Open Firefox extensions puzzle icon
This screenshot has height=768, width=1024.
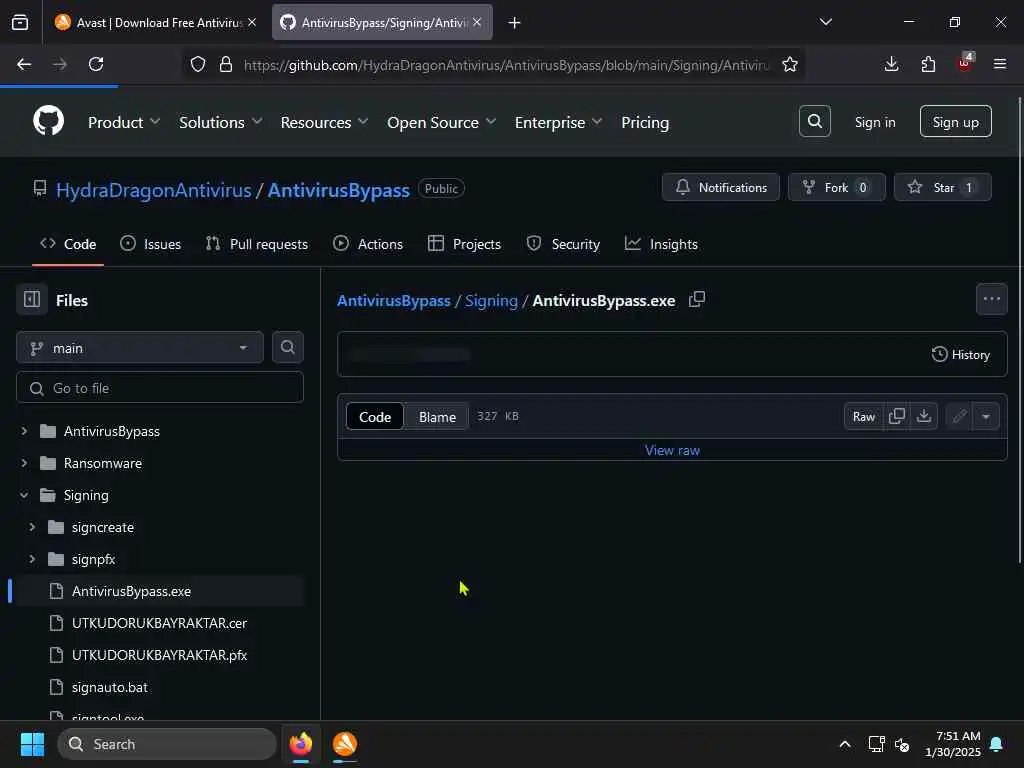click(x=928, y=64)
